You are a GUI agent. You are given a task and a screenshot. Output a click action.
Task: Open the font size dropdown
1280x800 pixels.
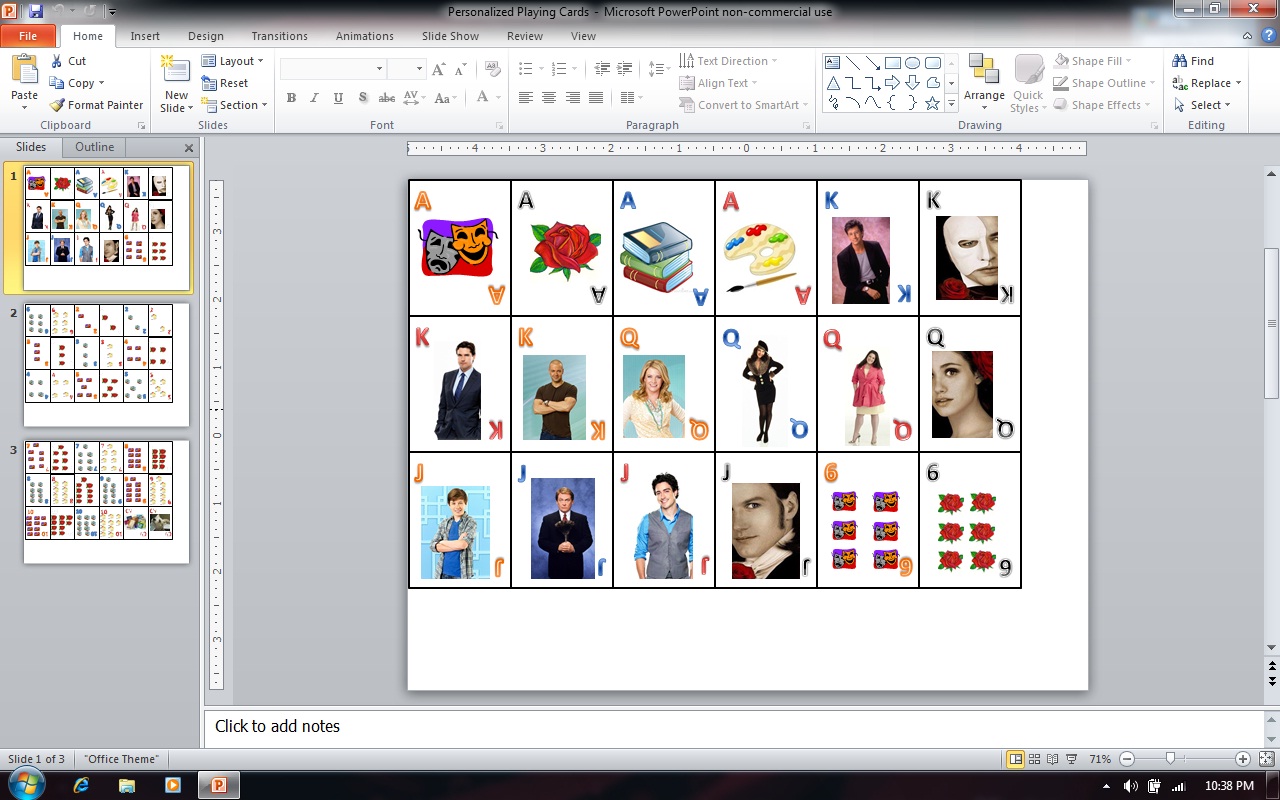[x=420, y=69]
